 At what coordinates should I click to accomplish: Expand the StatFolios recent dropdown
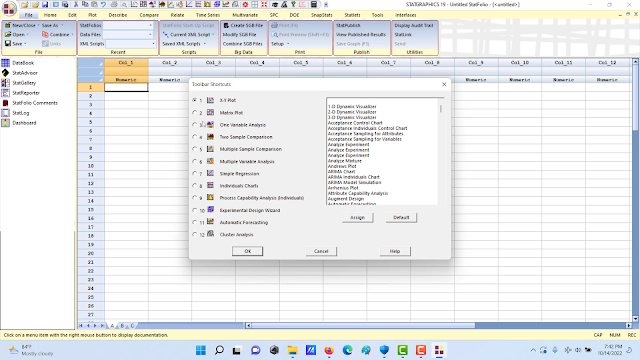click(x=151, y=25)
